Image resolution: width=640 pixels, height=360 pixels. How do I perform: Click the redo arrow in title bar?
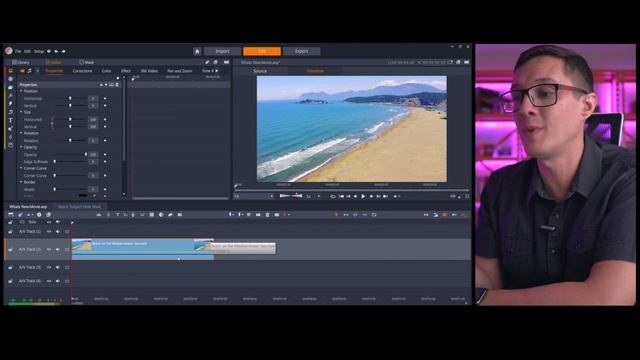pyautogui.click(x=63, y=51)
